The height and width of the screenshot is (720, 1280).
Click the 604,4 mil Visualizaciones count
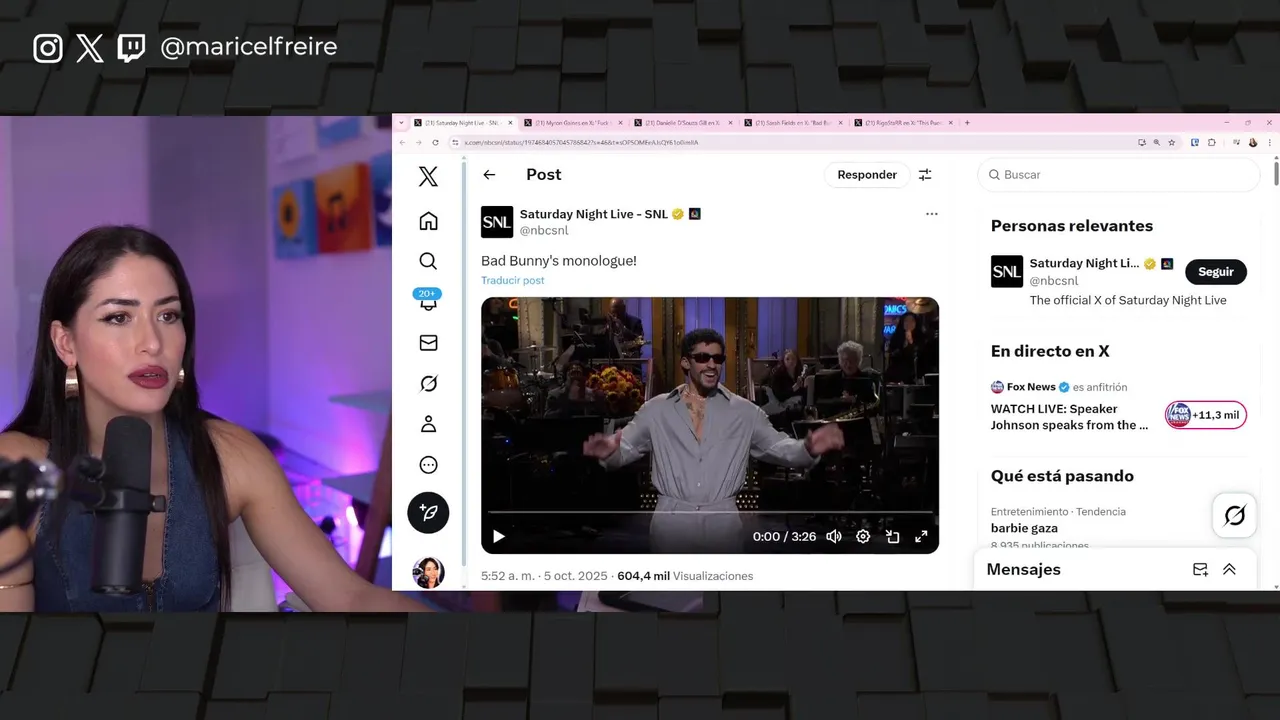(x=685, y=577)
